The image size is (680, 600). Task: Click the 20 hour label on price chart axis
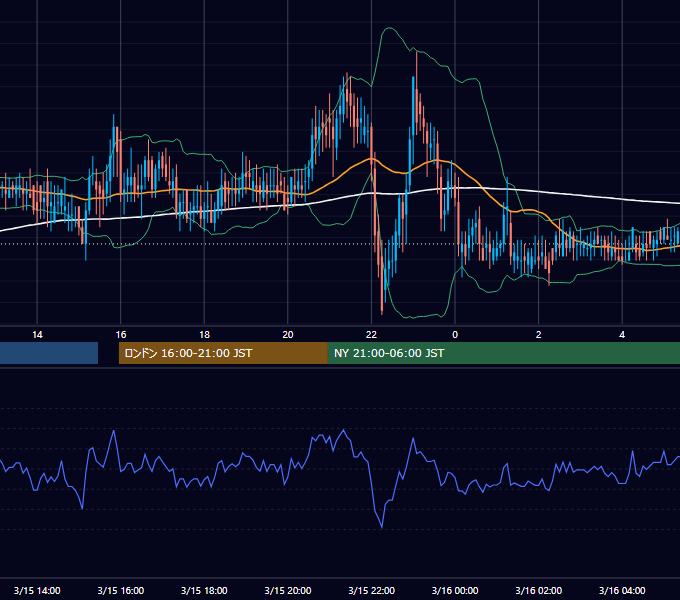(x=288, y=335)
